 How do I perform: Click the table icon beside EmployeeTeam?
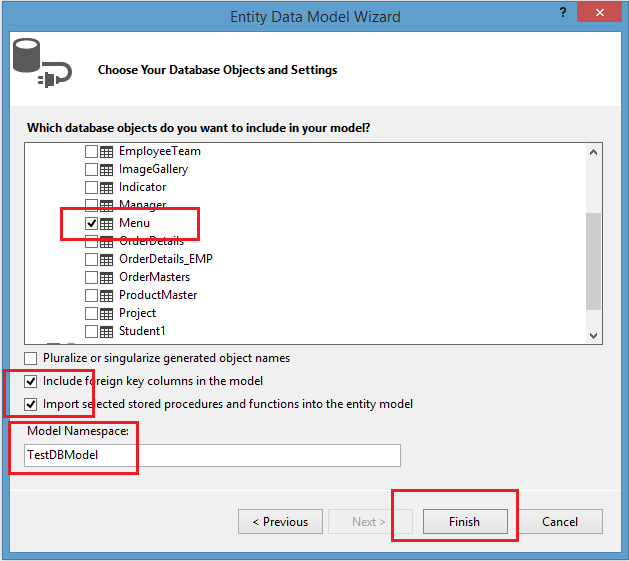(x=107, y=151)
